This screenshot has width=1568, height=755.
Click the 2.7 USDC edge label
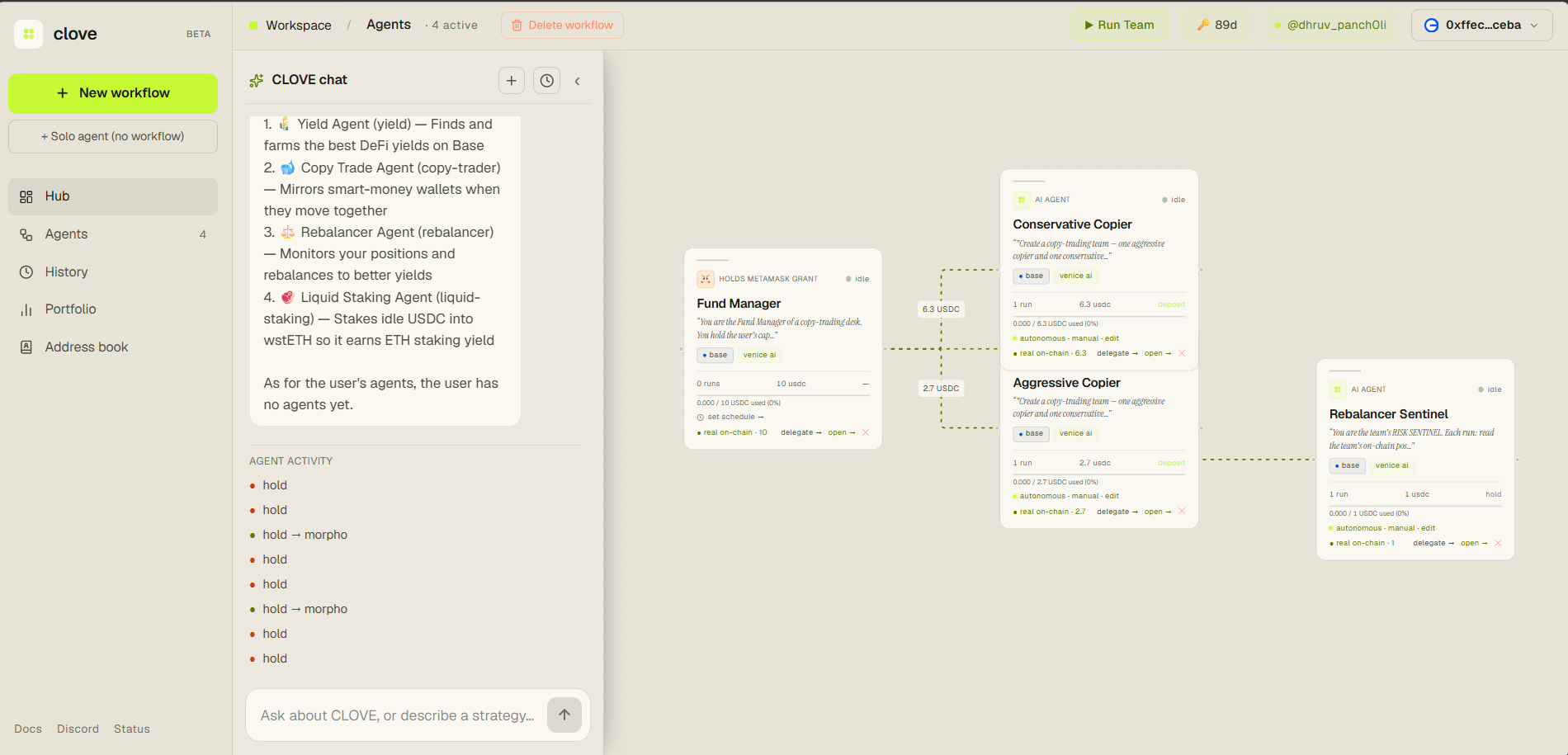941,389
